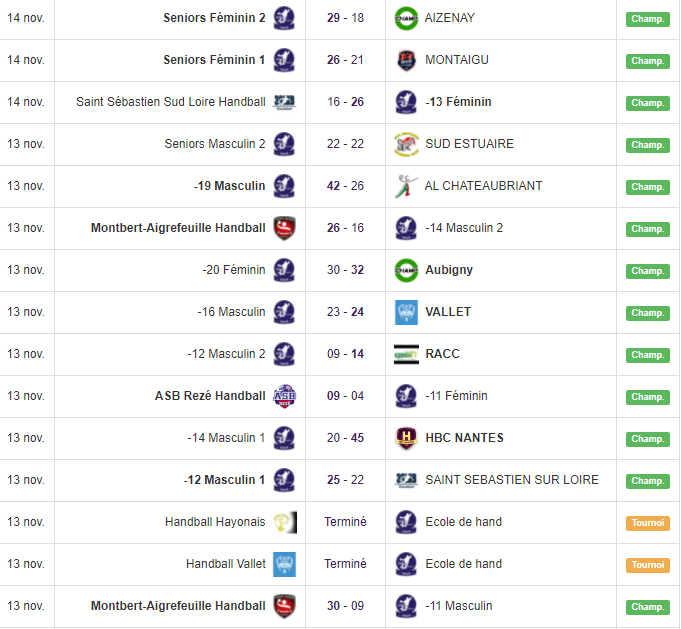Viewport: 681px width, 629px height.
Task: Select the 29 - 18 match score
Action: [x=344, y=18]
